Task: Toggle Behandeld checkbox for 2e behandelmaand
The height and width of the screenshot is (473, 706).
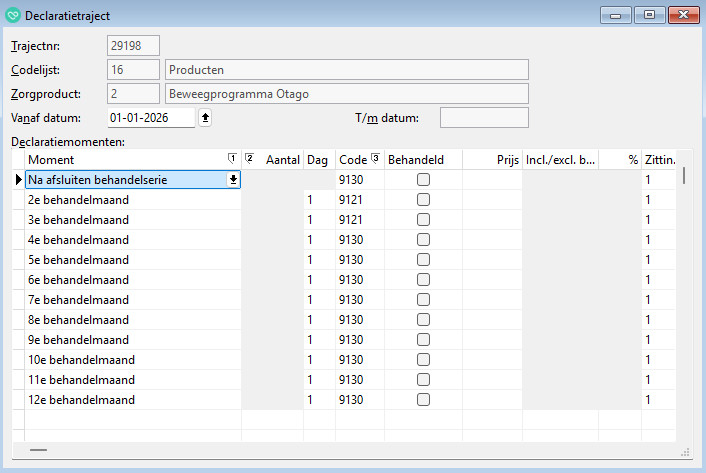Action: click(423, 200)
